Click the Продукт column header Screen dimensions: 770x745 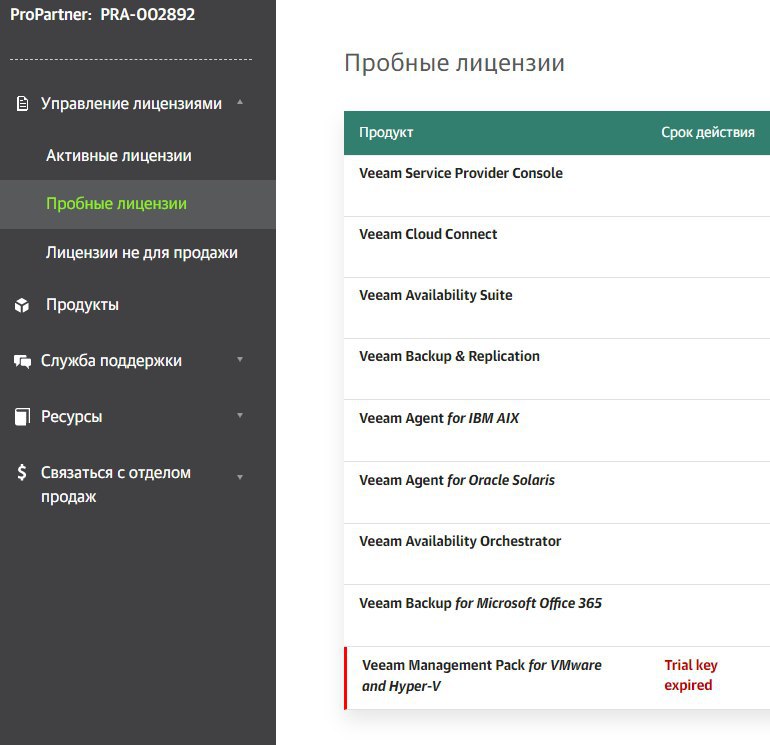pyautogui.click(x=386, y=132)
